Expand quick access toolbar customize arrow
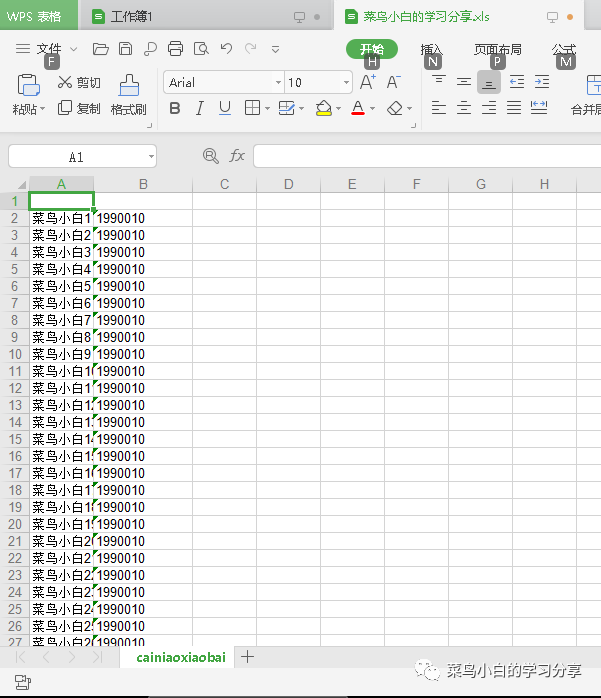This screenshot has height=698, width=601. point(276,49)
